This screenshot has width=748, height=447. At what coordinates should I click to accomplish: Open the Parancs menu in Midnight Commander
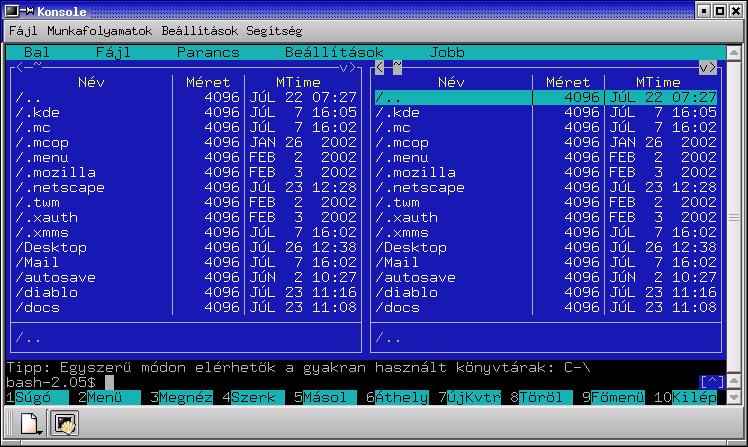(x=208, y=52)
